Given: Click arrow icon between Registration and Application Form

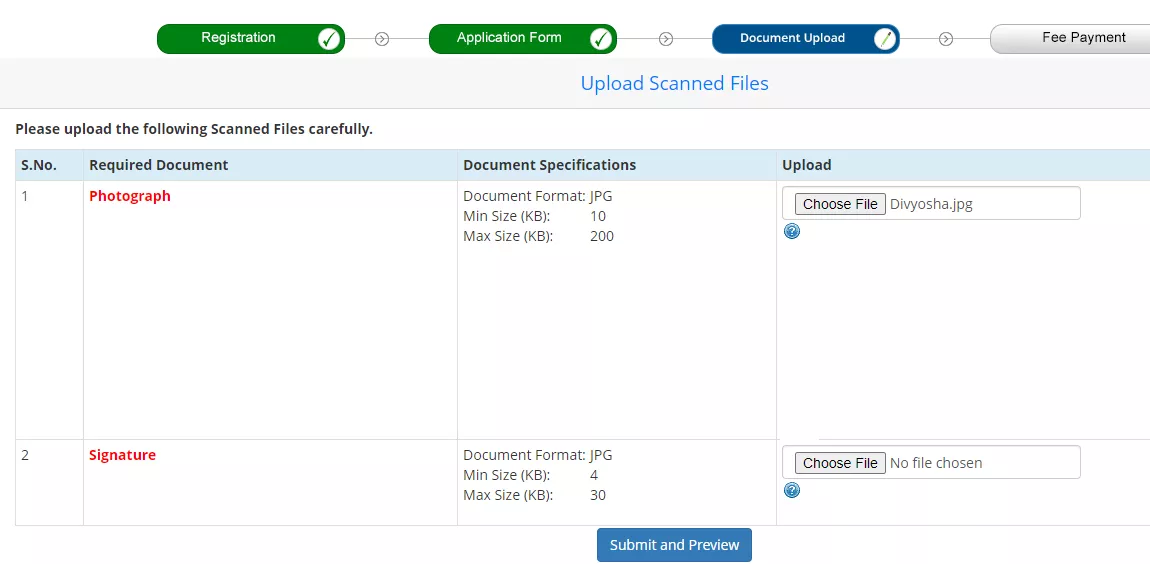Looking at the screenshot, I should pyautogui.click(x=382, y=39).
